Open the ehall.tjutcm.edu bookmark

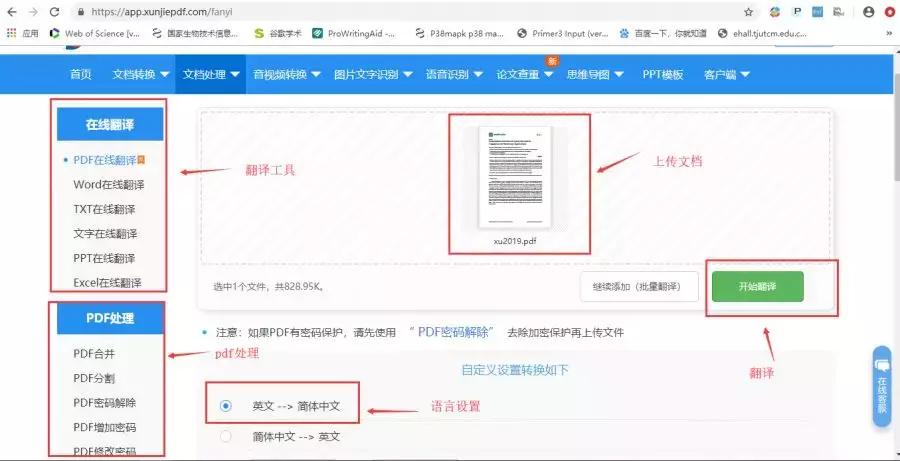[x=762, y=33]
